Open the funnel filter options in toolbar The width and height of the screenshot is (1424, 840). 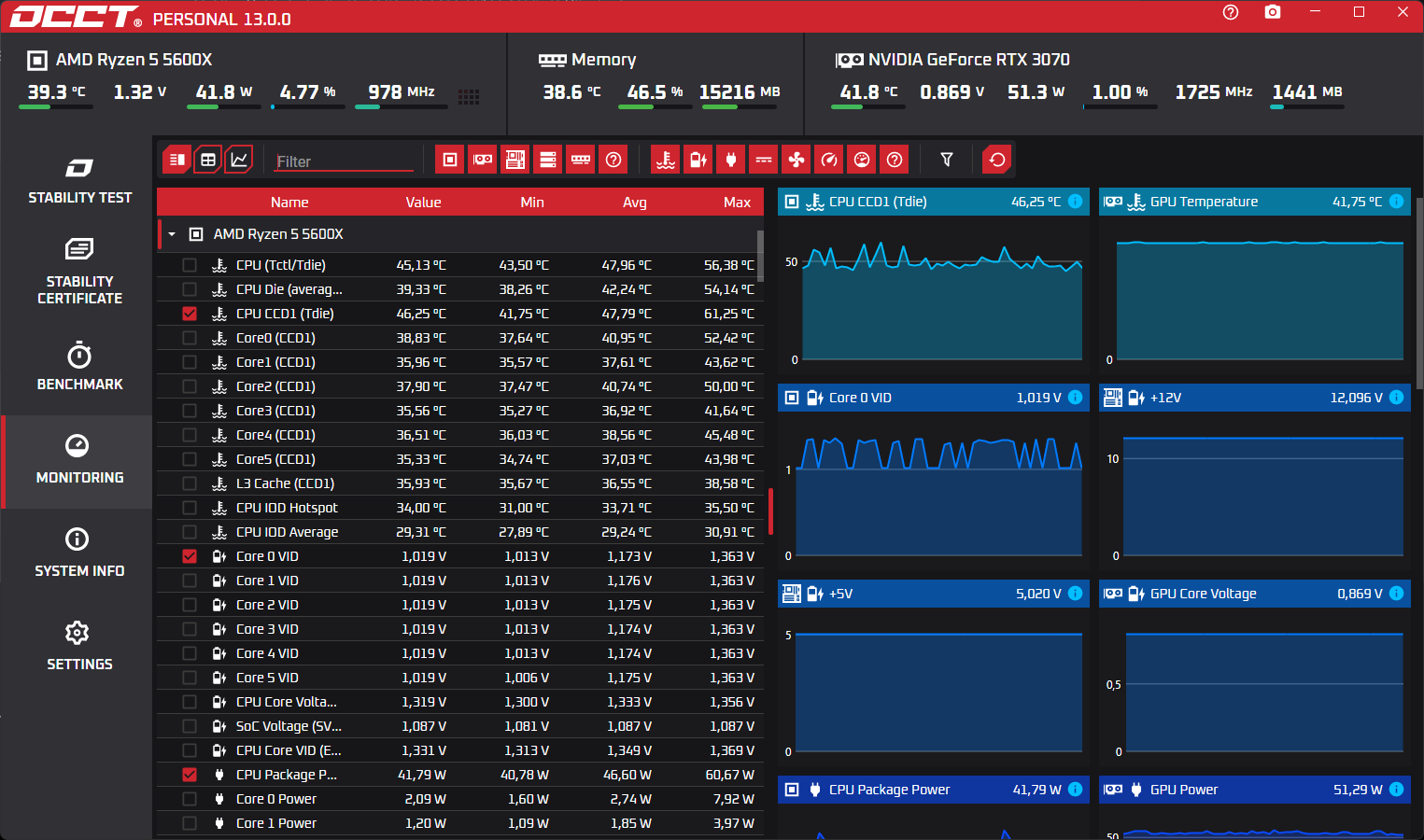(947, 160)
